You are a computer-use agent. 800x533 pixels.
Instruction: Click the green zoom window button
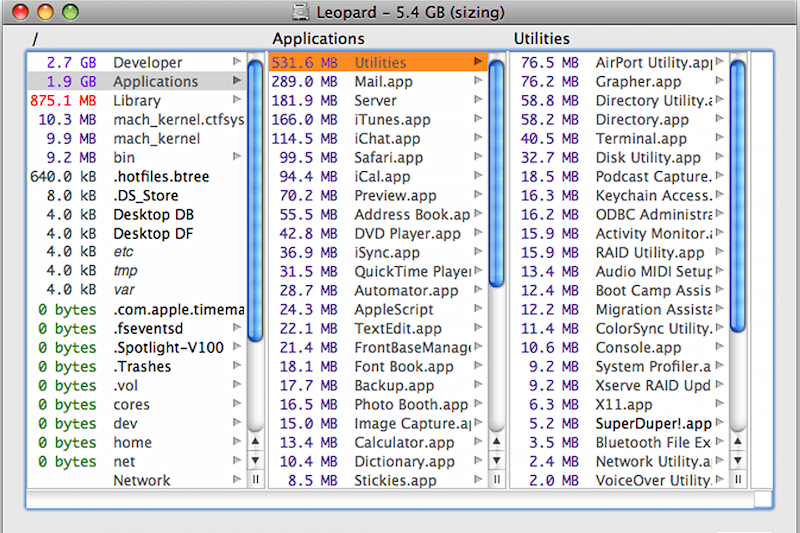[x=70, y=11]
